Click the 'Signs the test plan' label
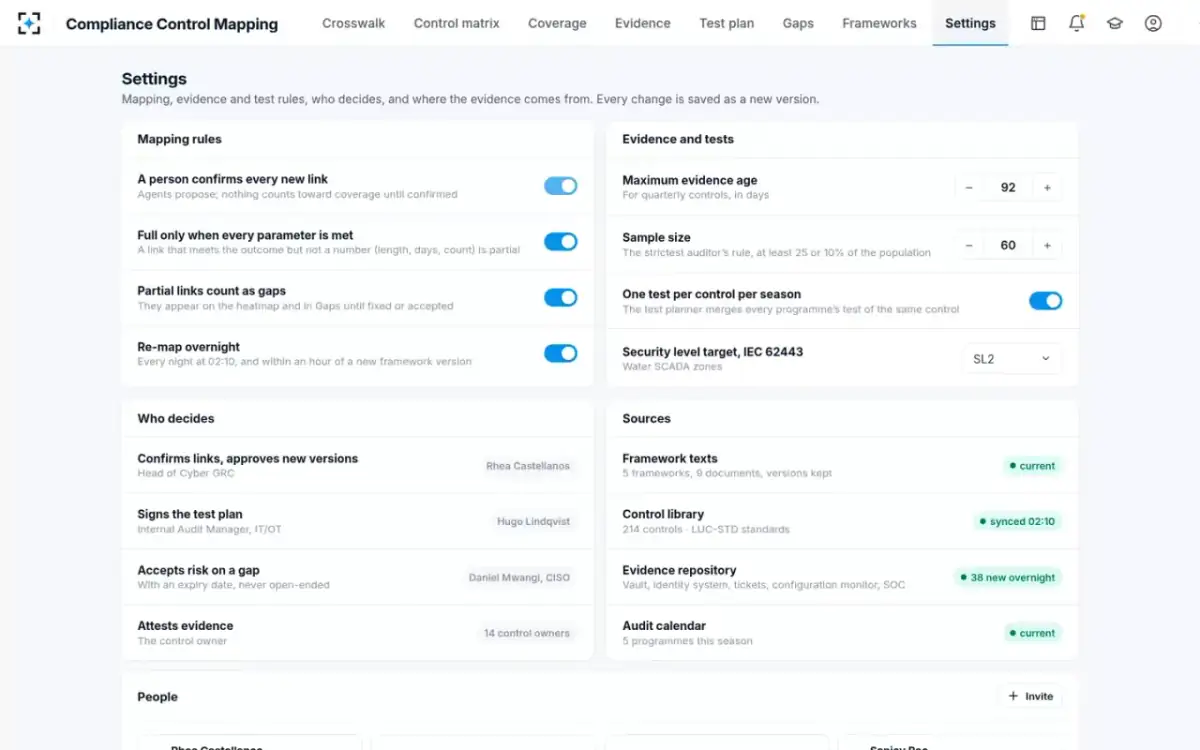The image size is (1200, 750). [190, 514]
